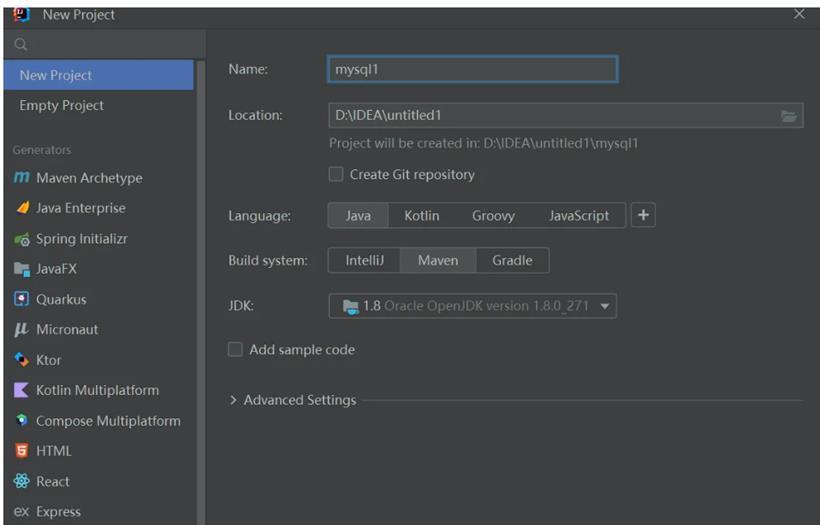This screenshot has height=525, width=820.
Task: Click the JavaFX label
Action: (56, 269)
